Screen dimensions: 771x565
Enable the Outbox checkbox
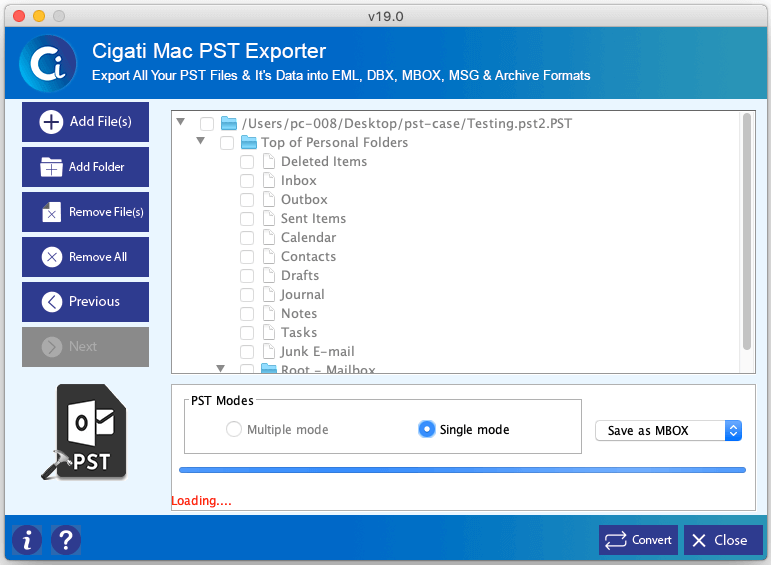pyautogui.click(x=247, y=200)
